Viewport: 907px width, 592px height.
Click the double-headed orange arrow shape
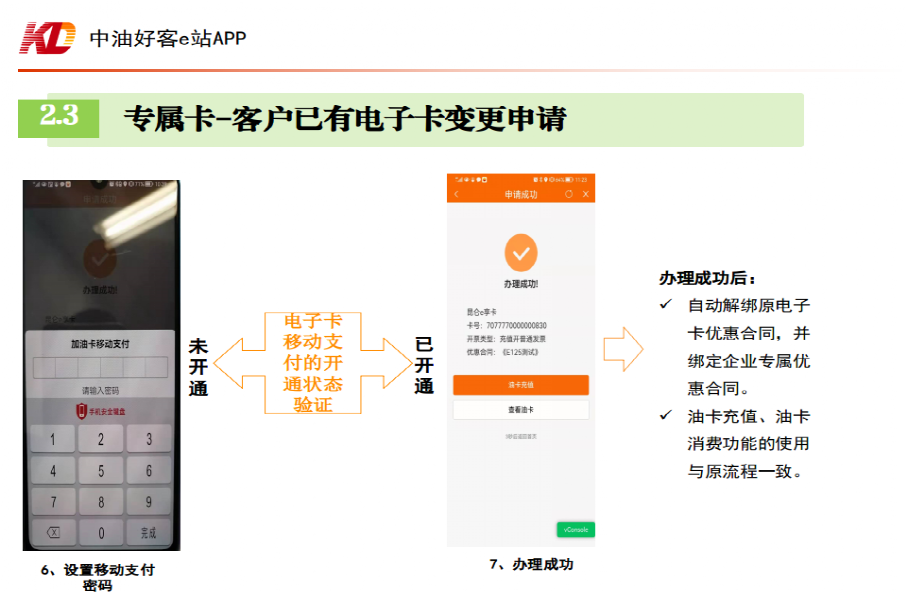tap(312, 362)
